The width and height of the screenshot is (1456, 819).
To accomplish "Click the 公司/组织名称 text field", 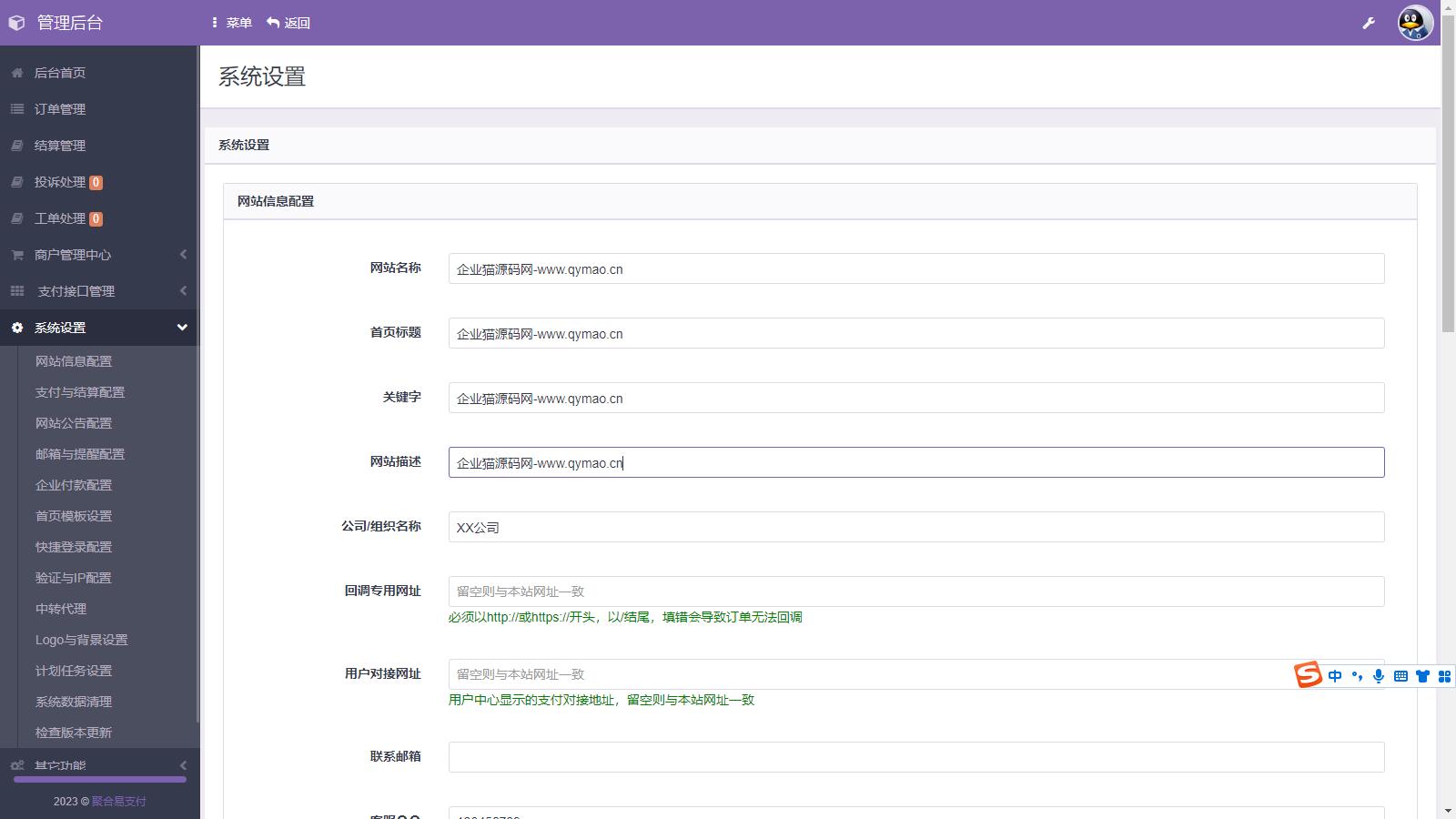I will [x=915, y=527].
